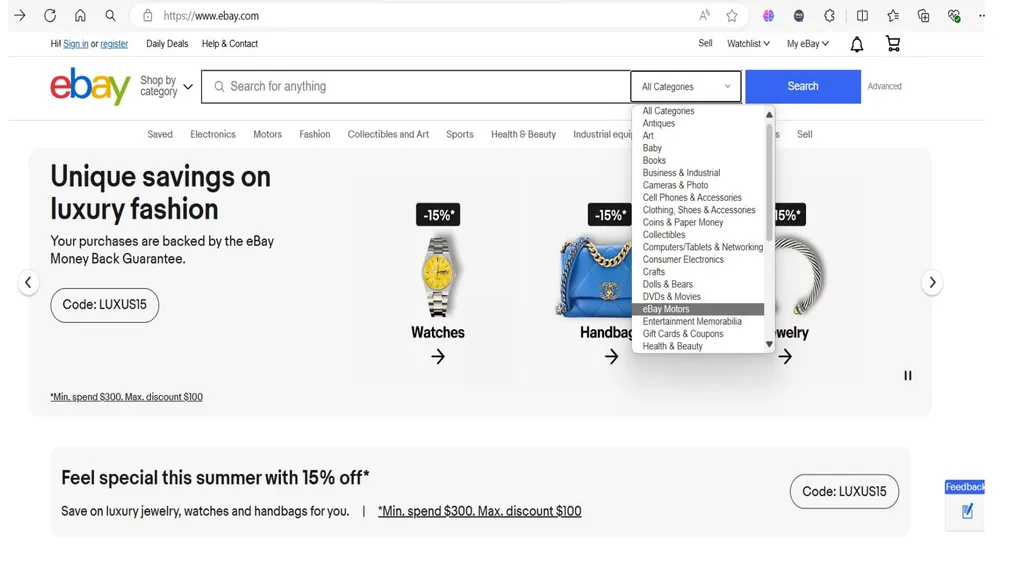The height and width of the screenshot is (575, 1024).
Task: Open eBay notifications bell
Action: coord(857,44)
